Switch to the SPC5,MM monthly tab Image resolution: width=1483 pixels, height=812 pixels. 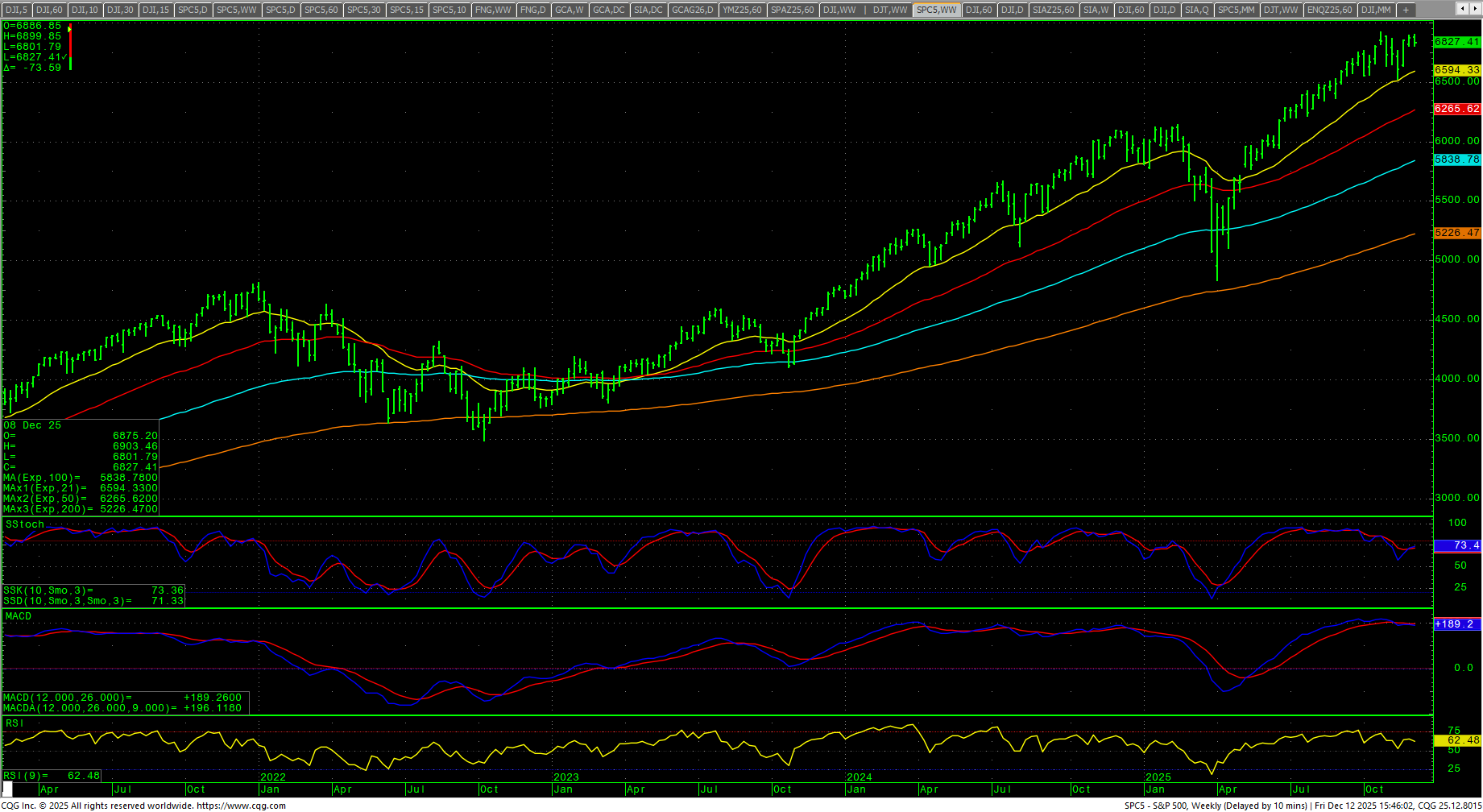tap(1236, 10)
